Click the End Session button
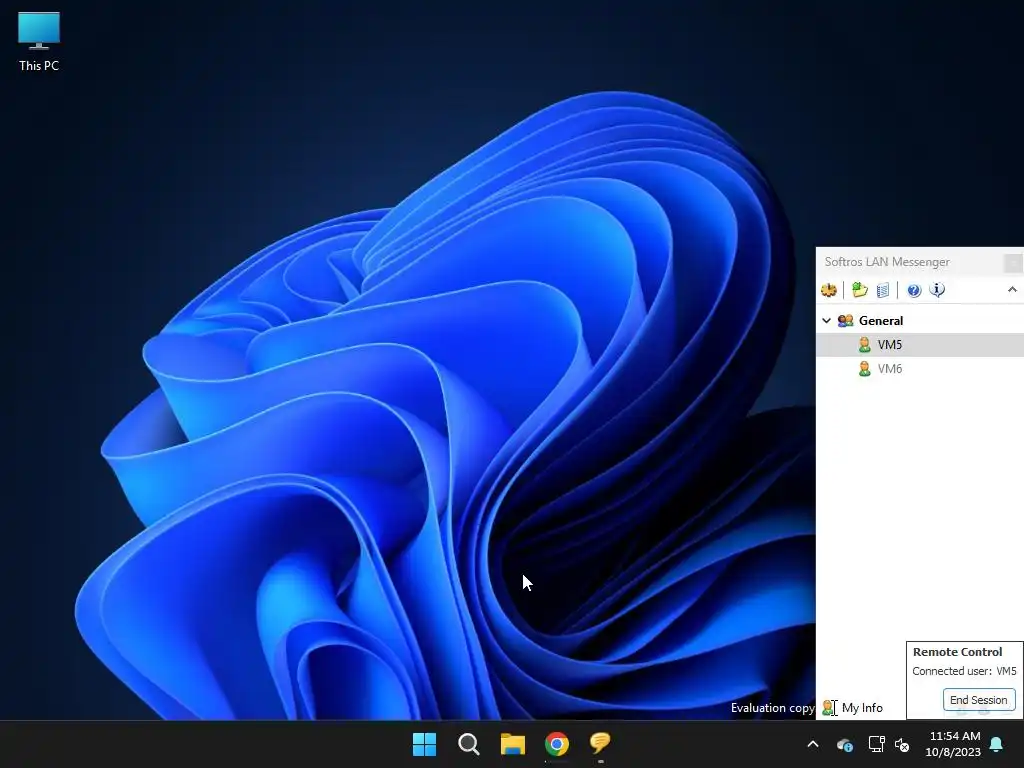Image resolution: width=1024 pixels, height=768 pixels. tap(979, 699)
